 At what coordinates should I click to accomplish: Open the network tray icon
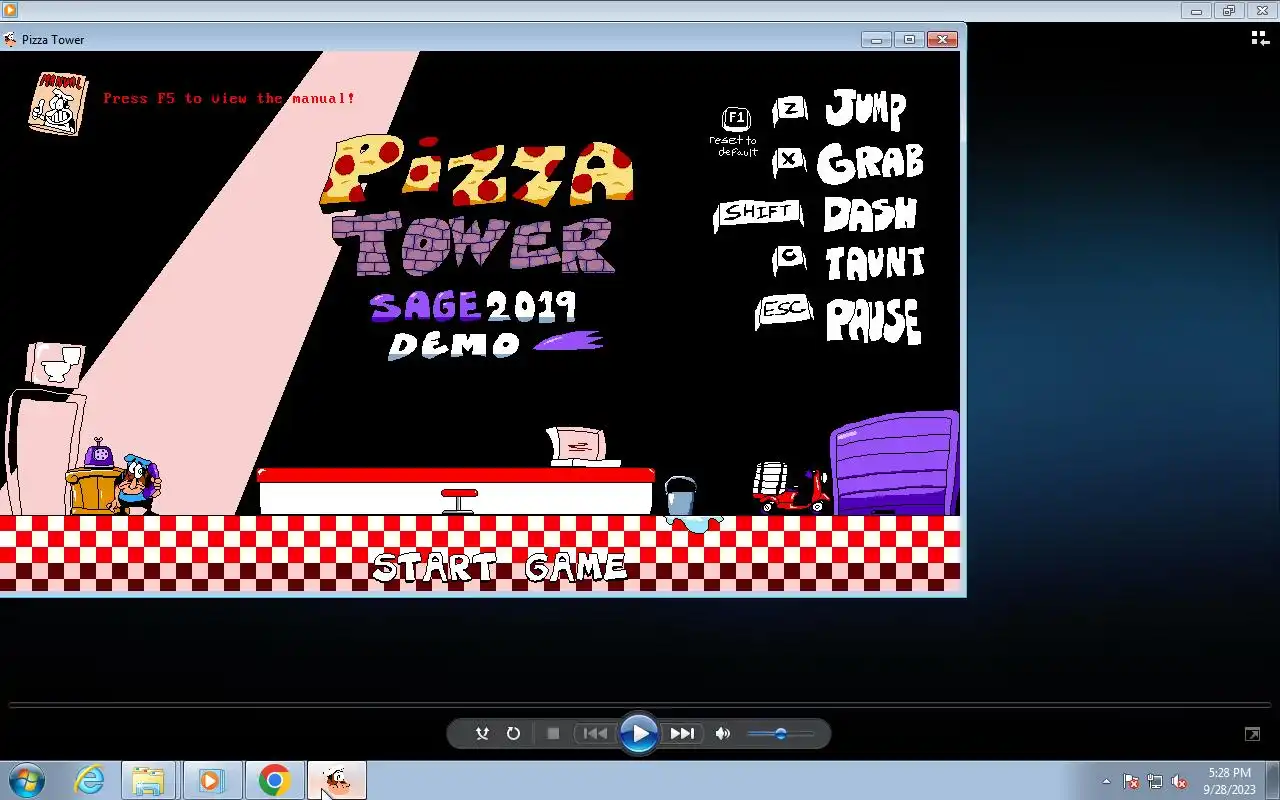coord(1155,781)
